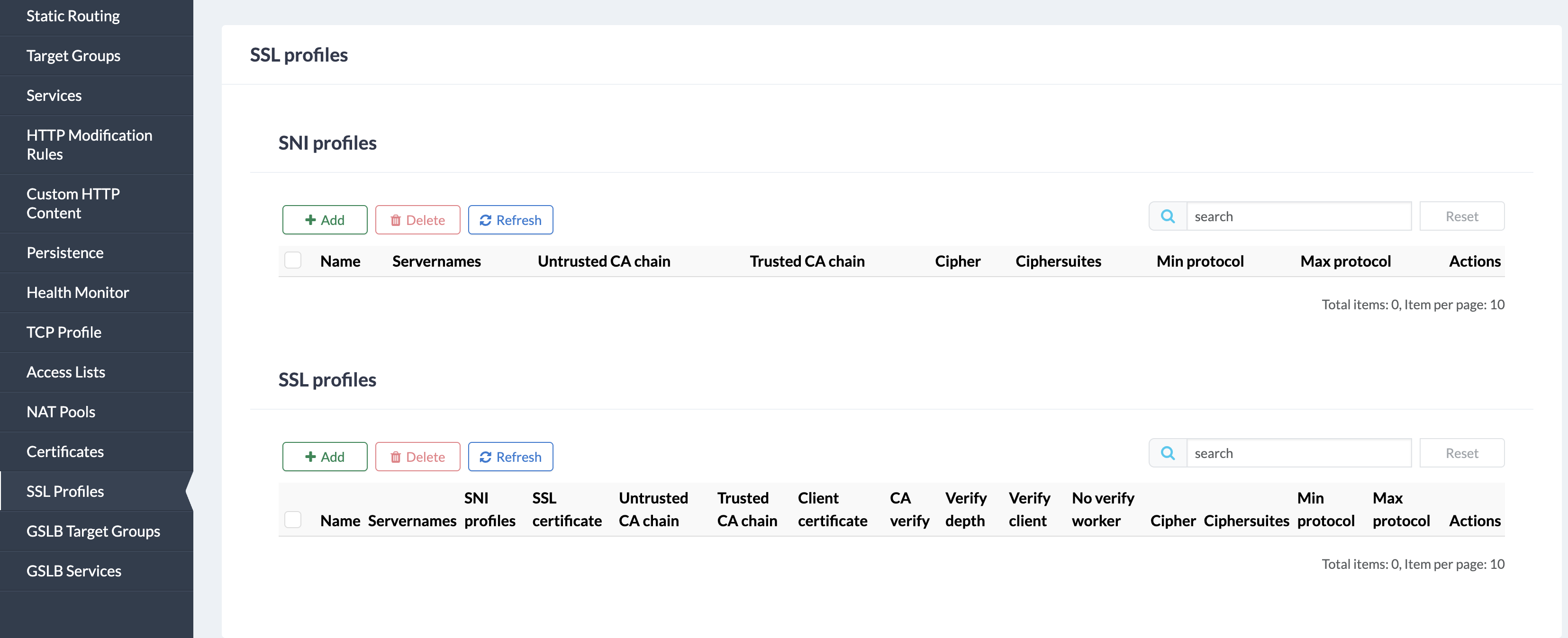Toggle the select-all checkbox in SSL profiles table
1568x638 pixels.
point(293,520)
